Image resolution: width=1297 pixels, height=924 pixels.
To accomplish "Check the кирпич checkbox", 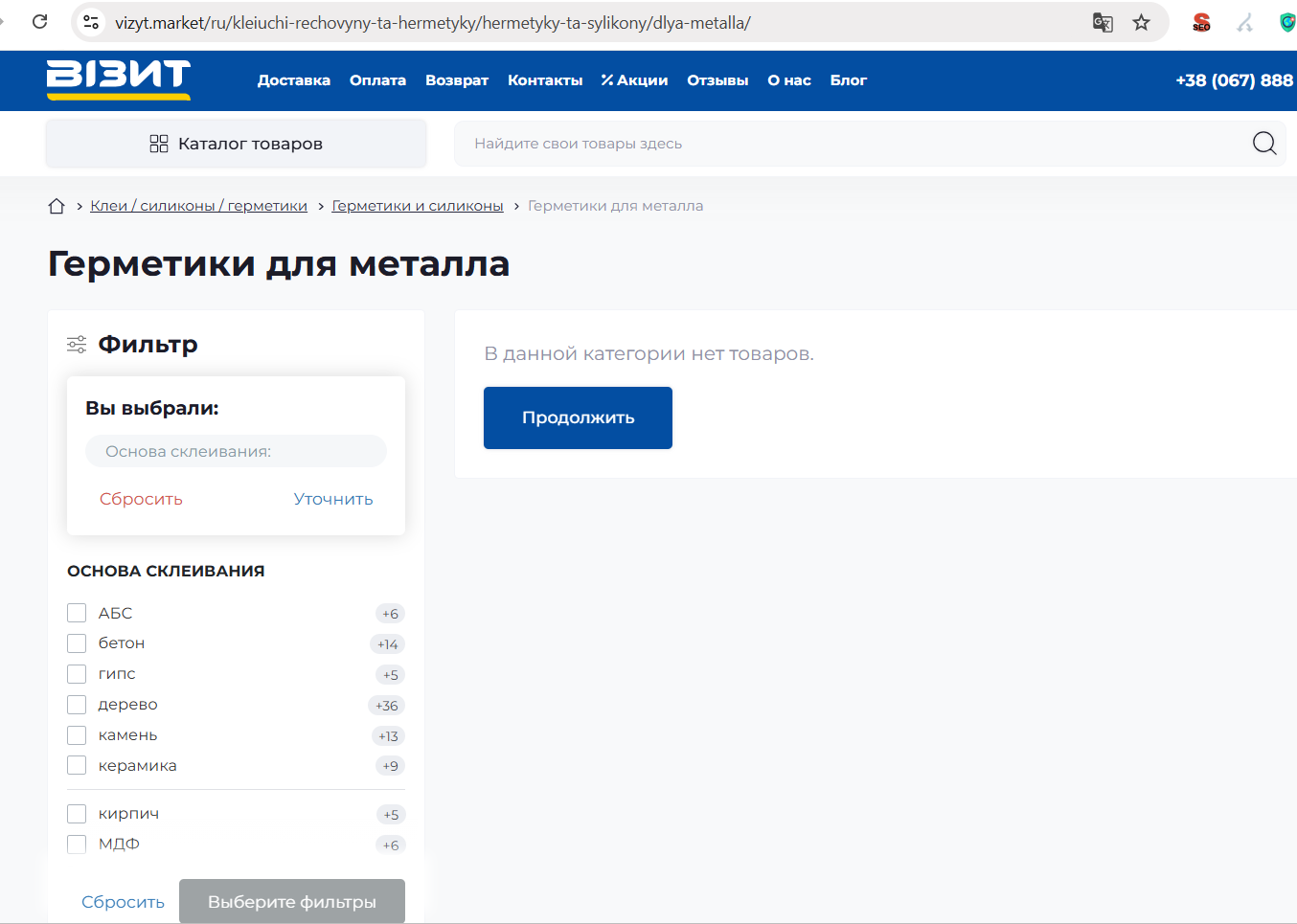I will click(x=77, y=814).
